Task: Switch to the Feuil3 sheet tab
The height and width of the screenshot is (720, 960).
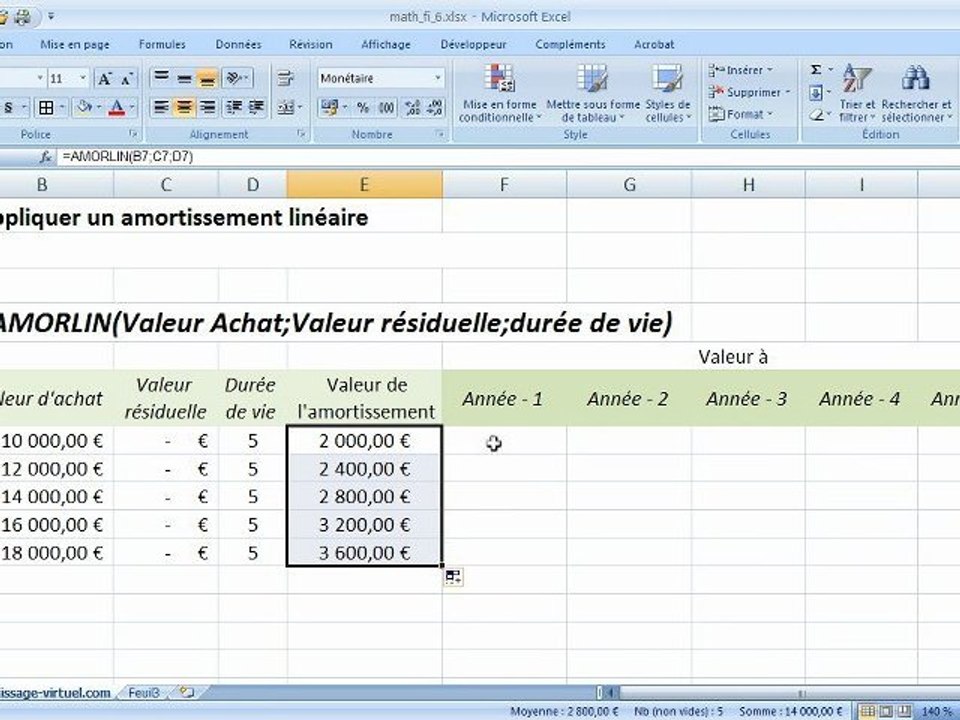Action: pyautogui.click(x=144, y=693)
